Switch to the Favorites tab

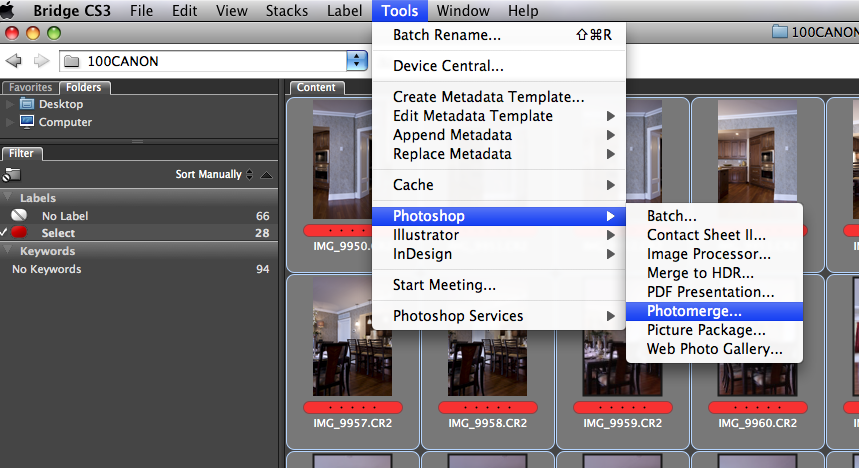[30, 87]
